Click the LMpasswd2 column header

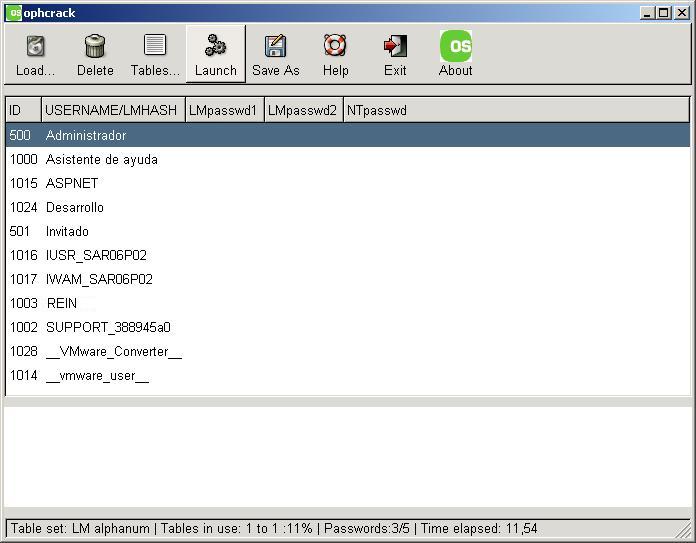304,110
